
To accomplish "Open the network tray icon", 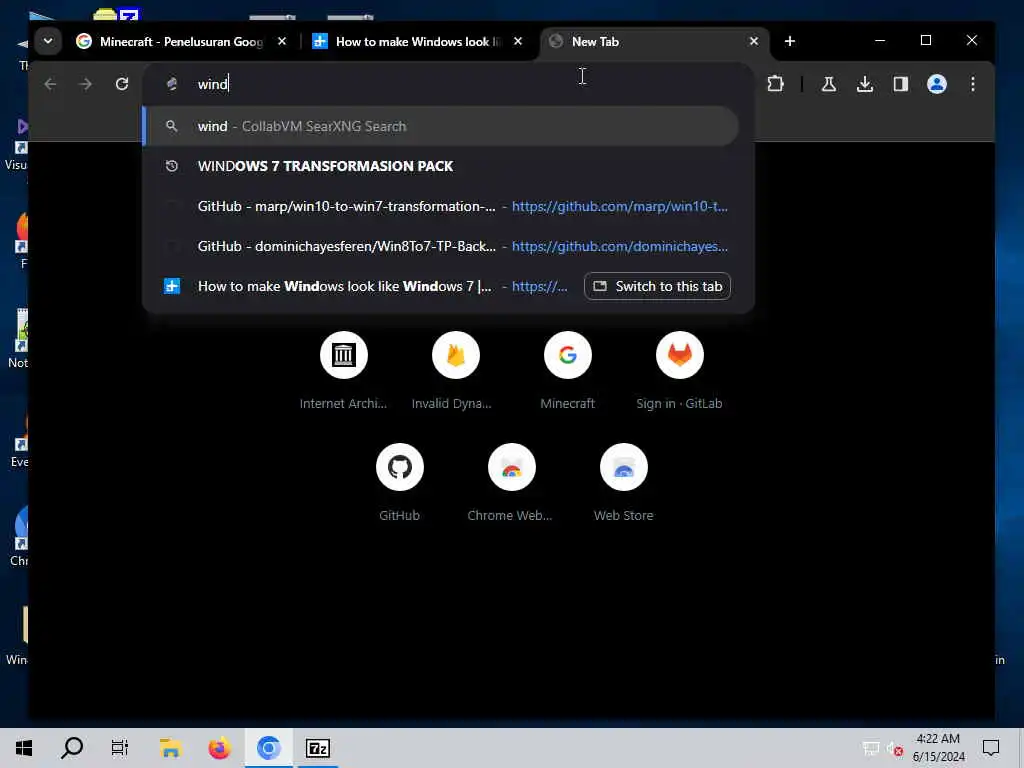I will [871, 749].
